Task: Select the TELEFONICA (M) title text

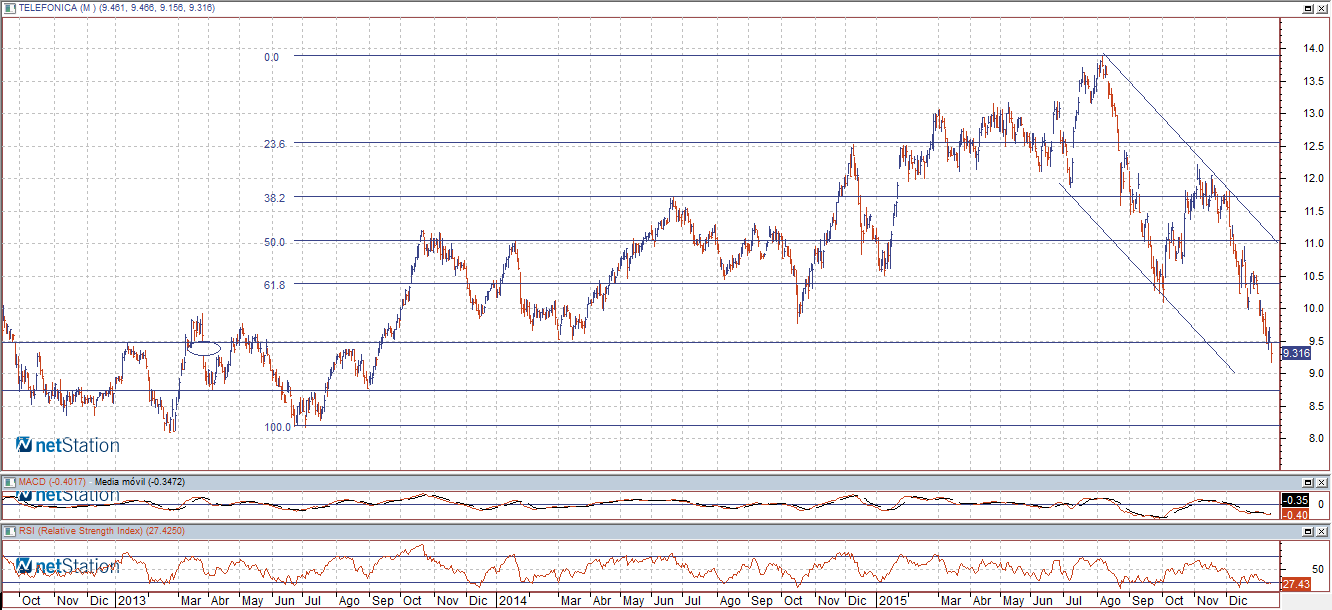Action: click(56, 8)
